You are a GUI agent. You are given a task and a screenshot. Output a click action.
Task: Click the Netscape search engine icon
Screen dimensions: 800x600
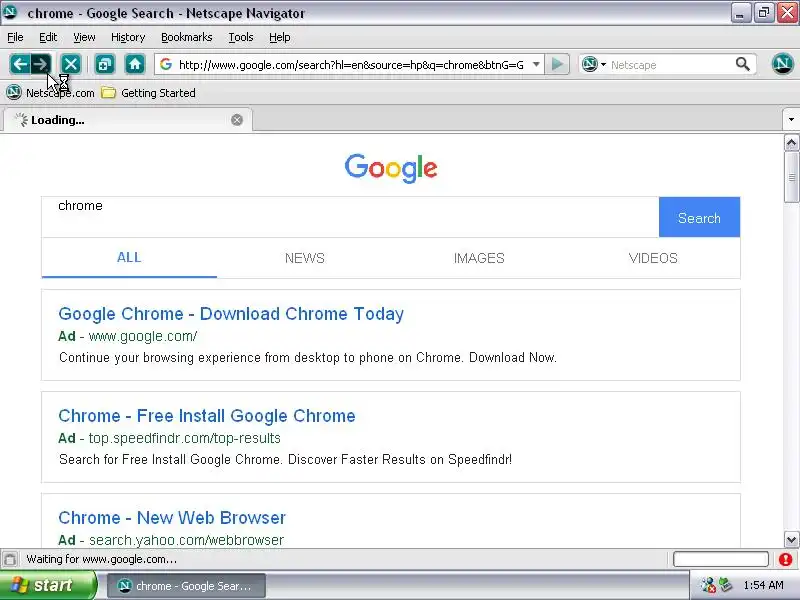pos(590,64)
